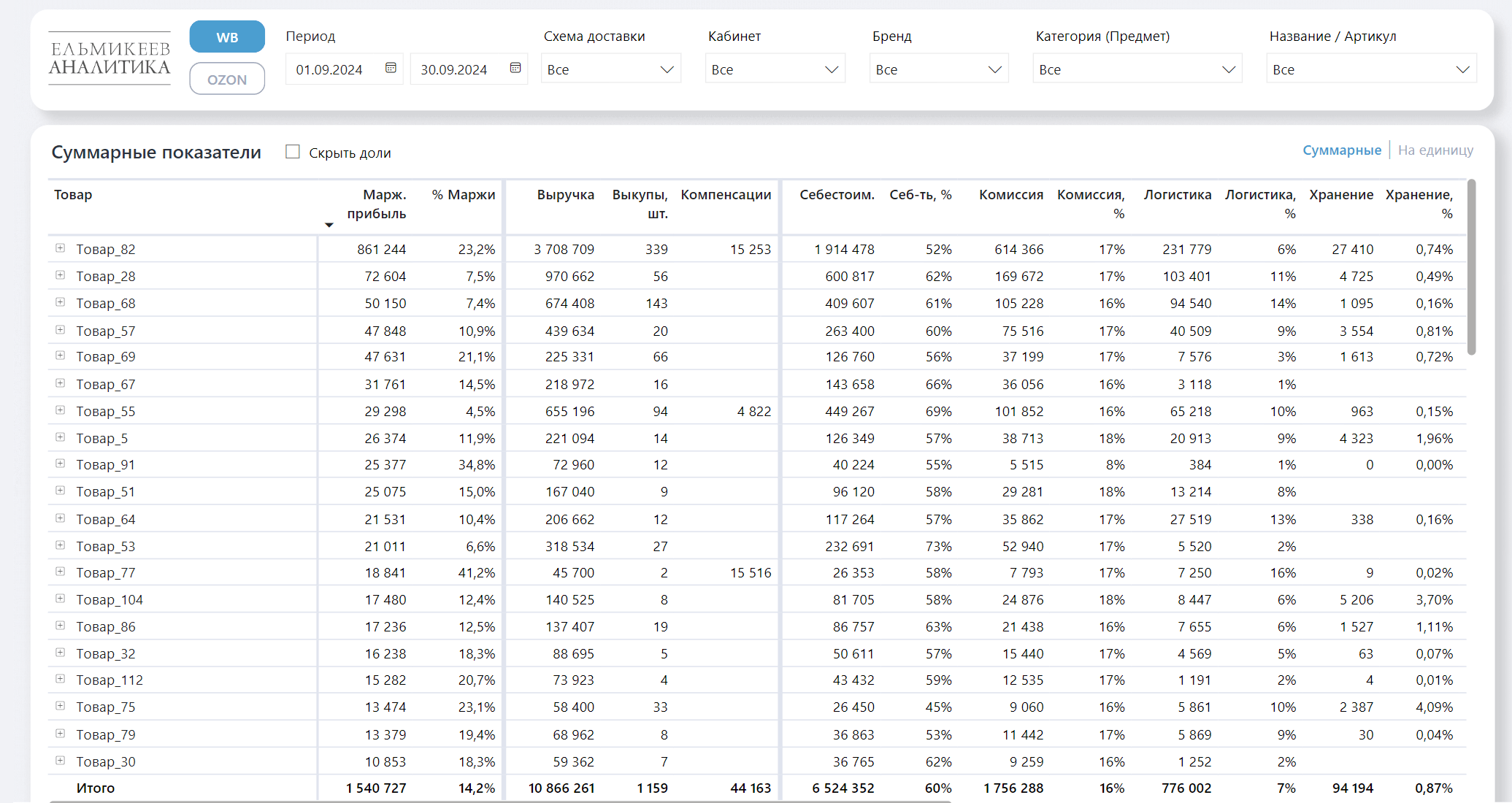The height and width of the screenshot is (803, 1512).
Task: Select the Суммарные view tab
Action: (1341, 150)
